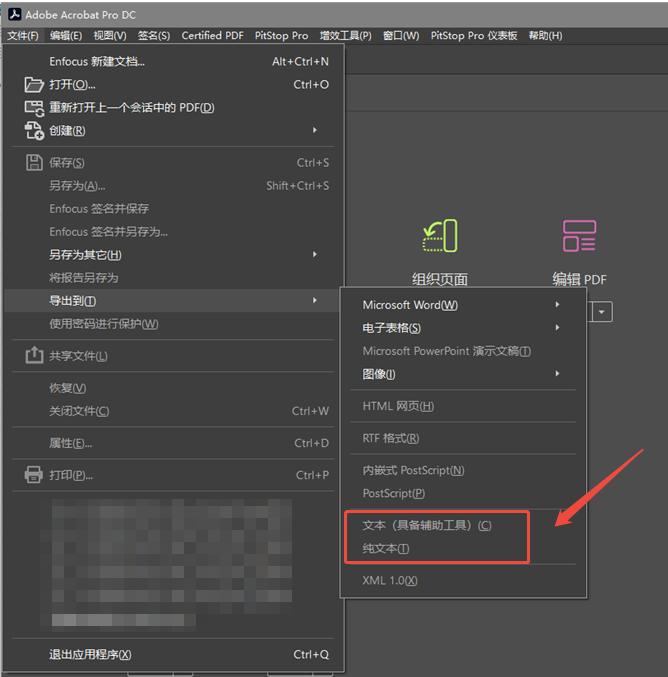Select Microsoft Word(W) export option

[463, 305]
